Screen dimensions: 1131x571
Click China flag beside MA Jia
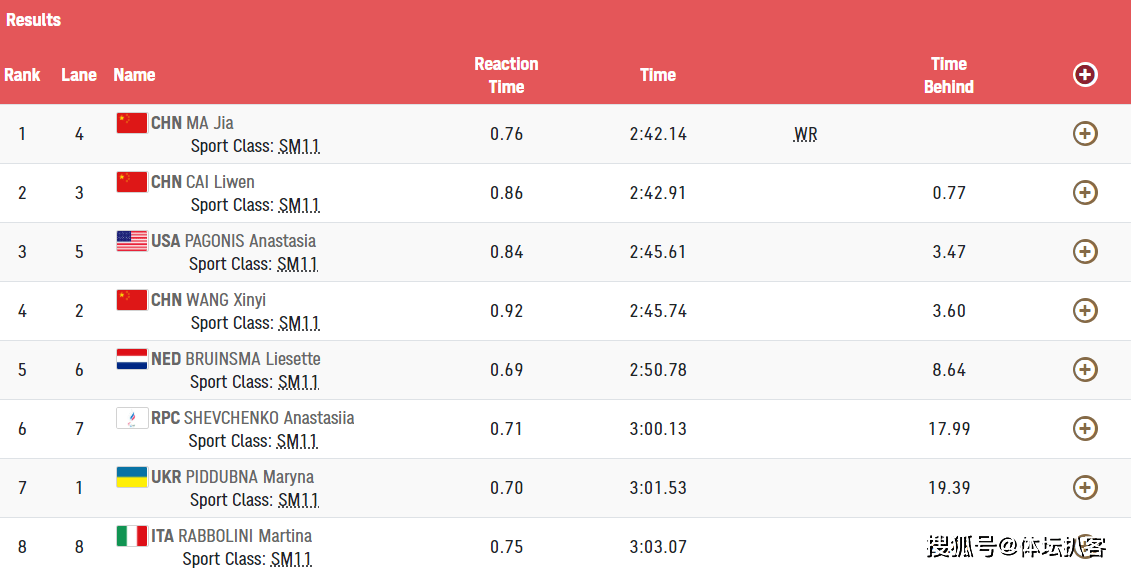click(132, 123)
